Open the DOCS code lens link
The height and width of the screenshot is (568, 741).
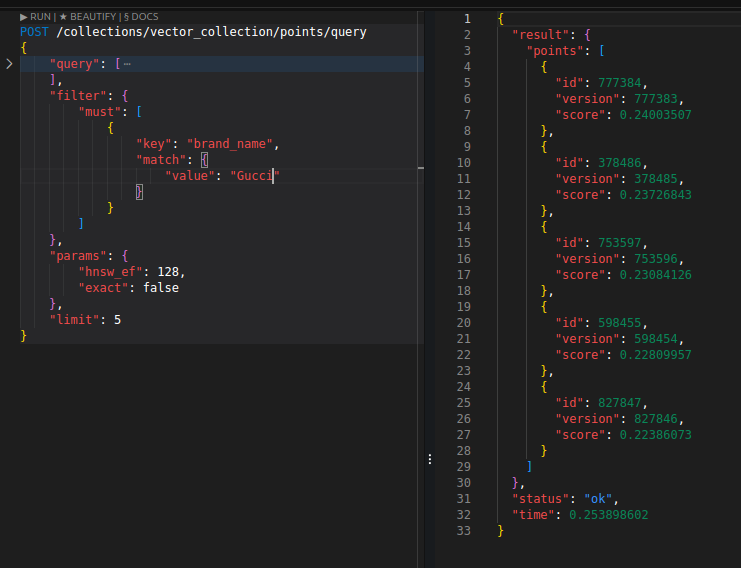tap(141, 17)
